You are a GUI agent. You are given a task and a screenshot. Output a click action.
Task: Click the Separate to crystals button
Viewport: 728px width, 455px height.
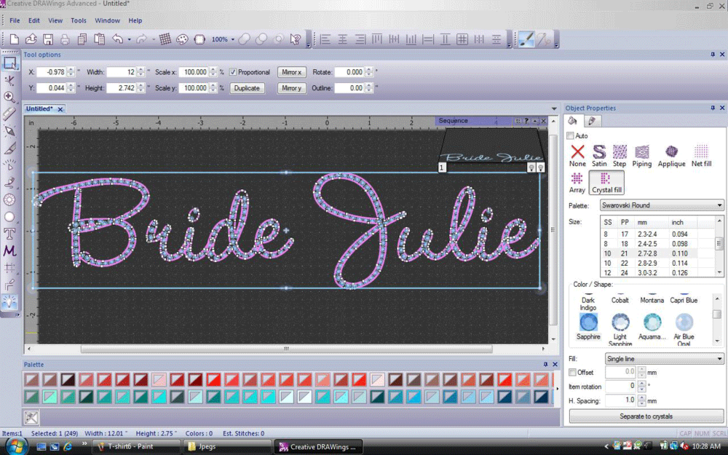pyautogui.click(x=646, y=416)
